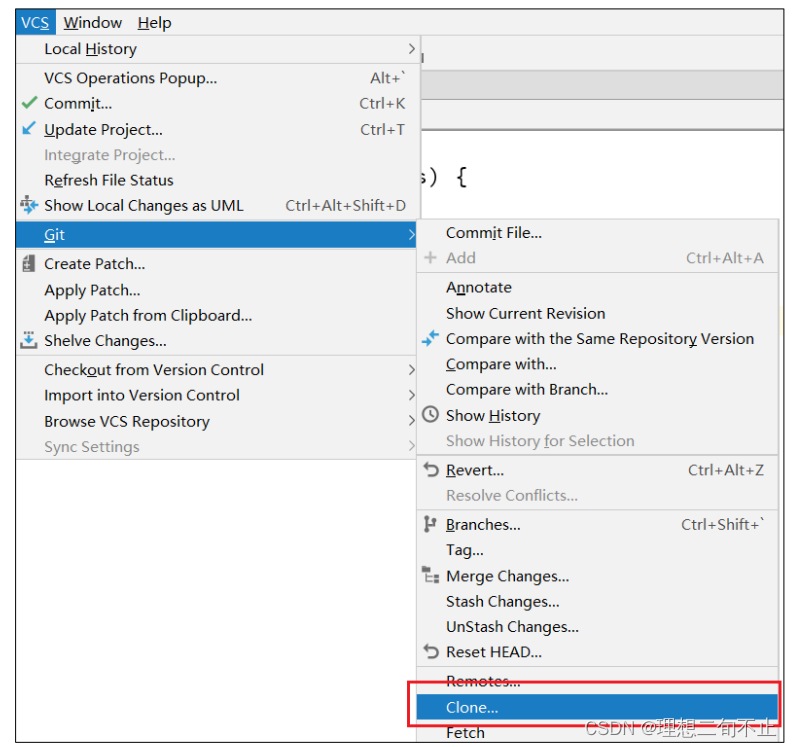
Task: Choose Create Patch... entry
Action: point(216,264)
